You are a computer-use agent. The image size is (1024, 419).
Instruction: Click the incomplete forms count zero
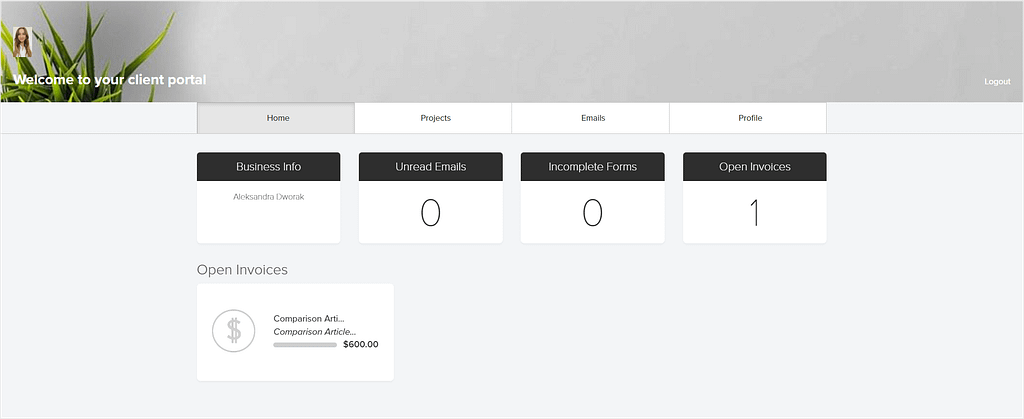[x=592, y=213]
